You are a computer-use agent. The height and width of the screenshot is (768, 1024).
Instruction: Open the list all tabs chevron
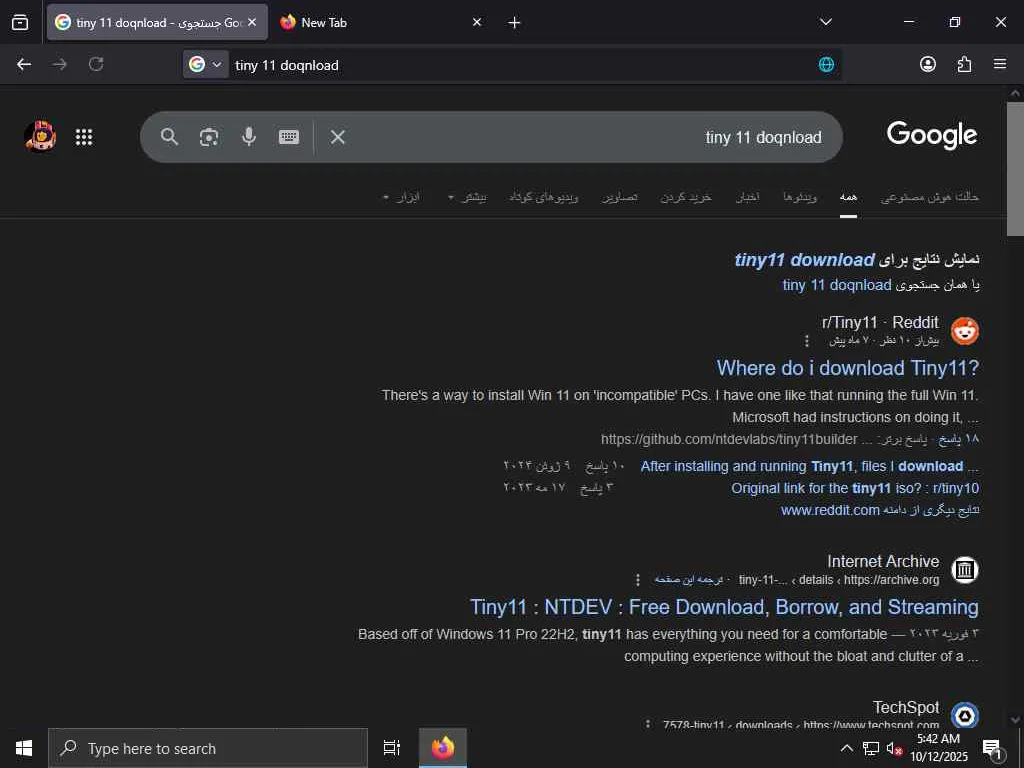click(825, 22)
